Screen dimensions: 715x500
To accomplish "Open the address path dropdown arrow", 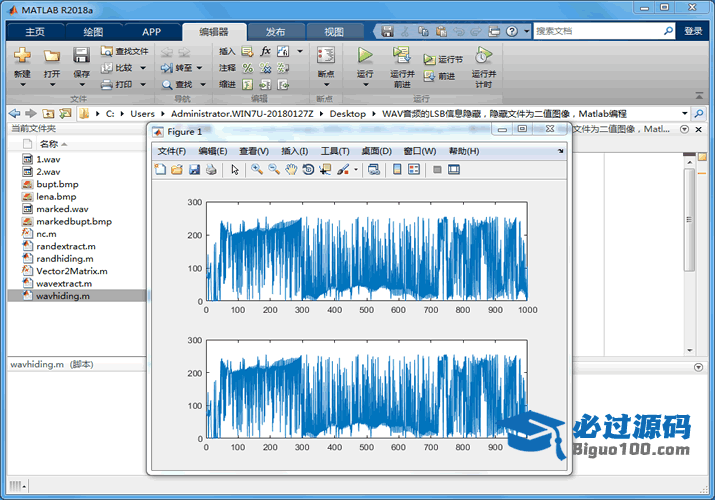I will tap(684, 113).
